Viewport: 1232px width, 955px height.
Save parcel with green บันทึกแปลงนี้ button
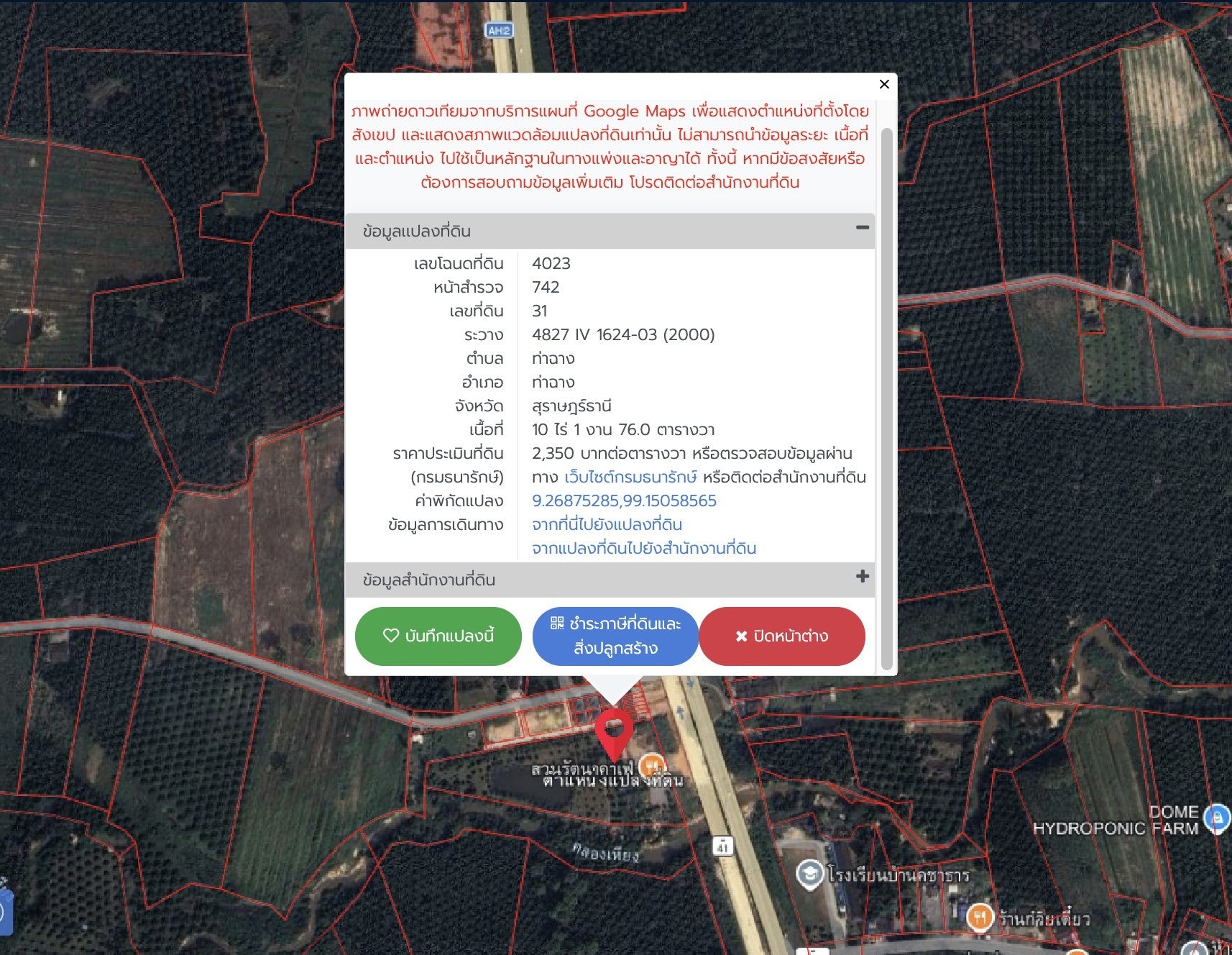[438, 636]
